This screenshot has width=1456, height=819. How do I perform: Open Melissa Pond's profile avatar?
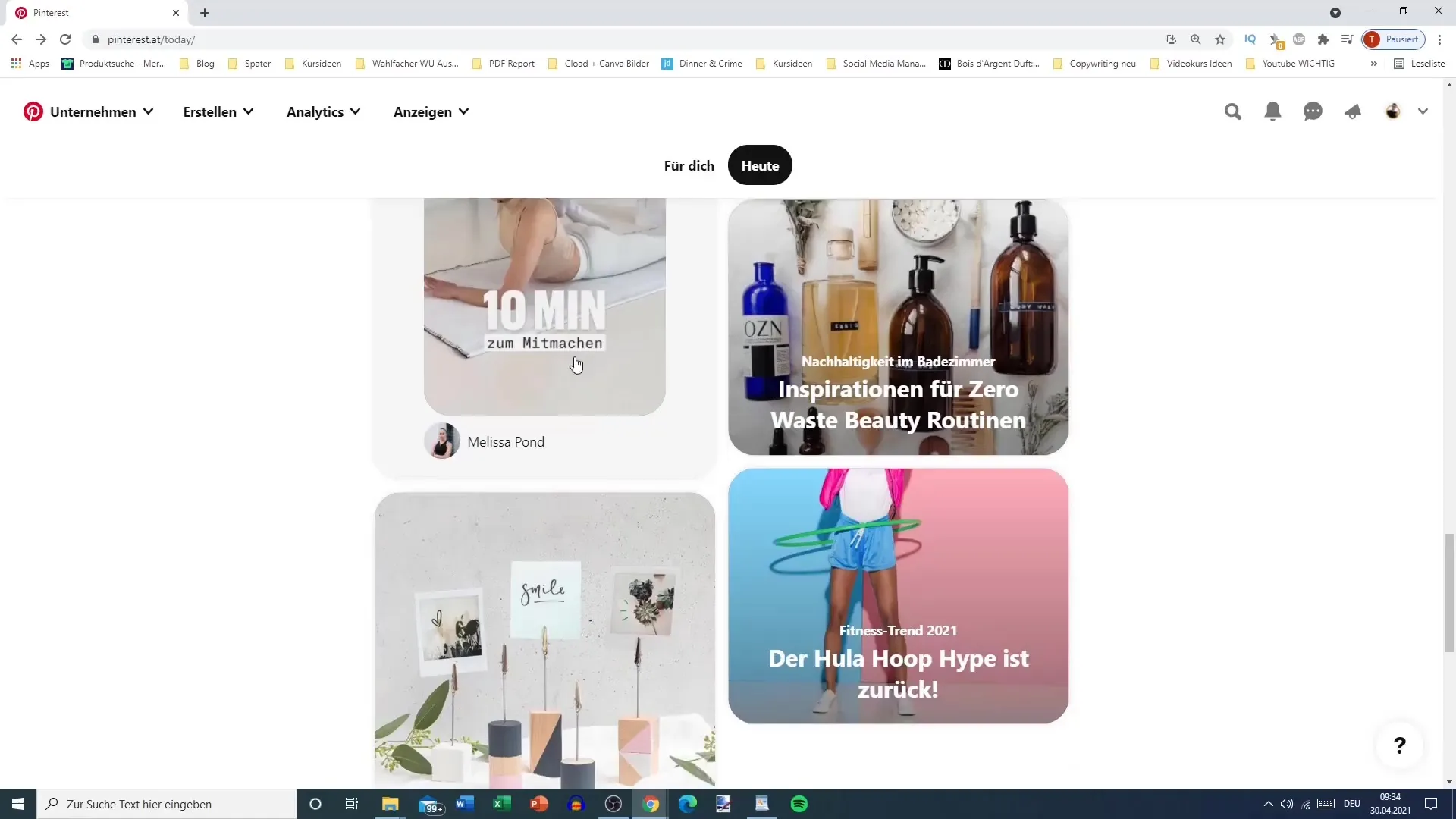pos(442,441)
